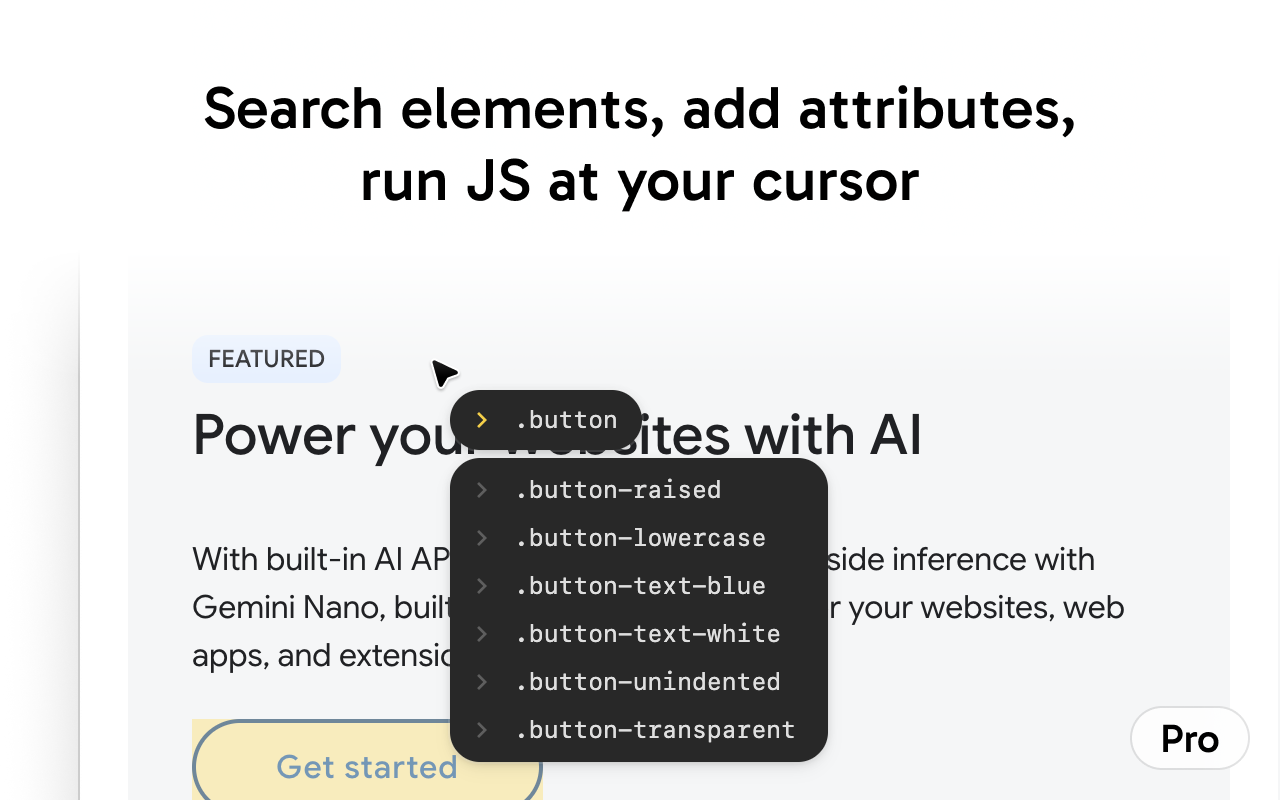The width and height of the screenshot is (1280, 800).
Task: Select the .button-lowercase suggestion
Action: [639, 538]
